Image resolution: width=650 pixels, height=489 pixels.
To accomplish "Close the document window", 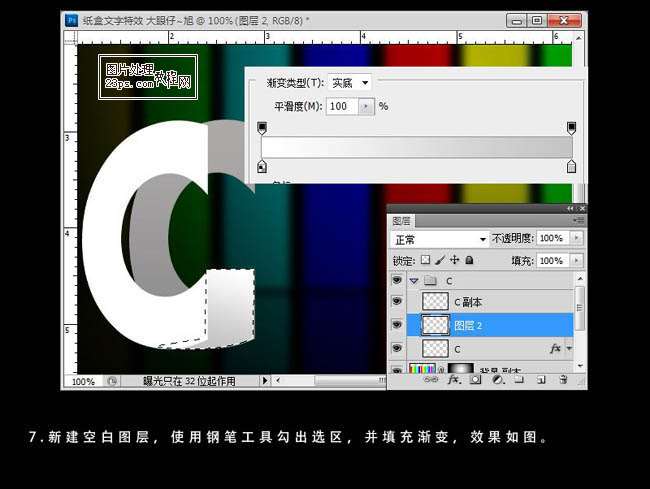I will click(x=564, y=21).
